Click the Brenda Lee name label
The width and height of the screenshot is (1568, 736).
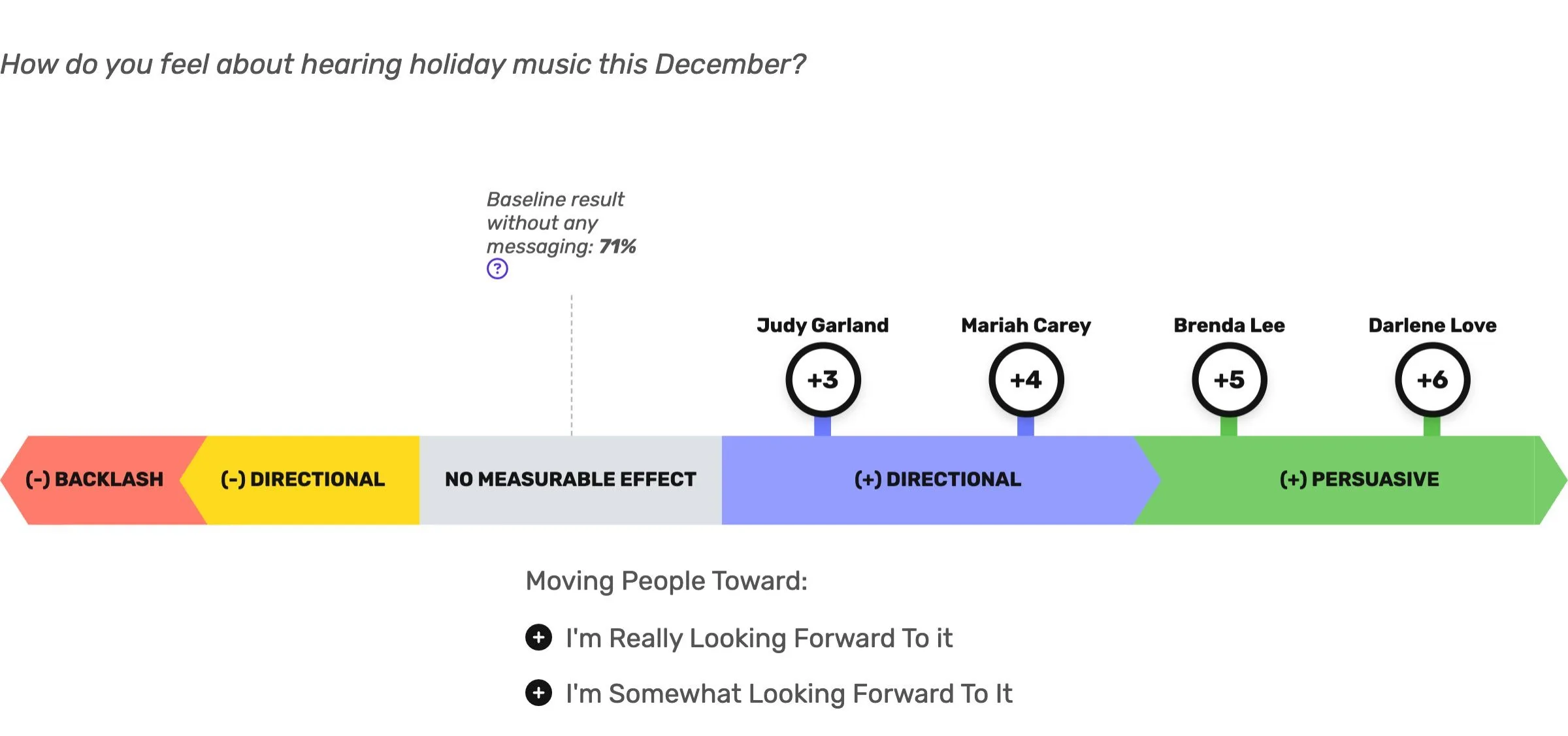pyautogui.click(x=1229, y=325)
